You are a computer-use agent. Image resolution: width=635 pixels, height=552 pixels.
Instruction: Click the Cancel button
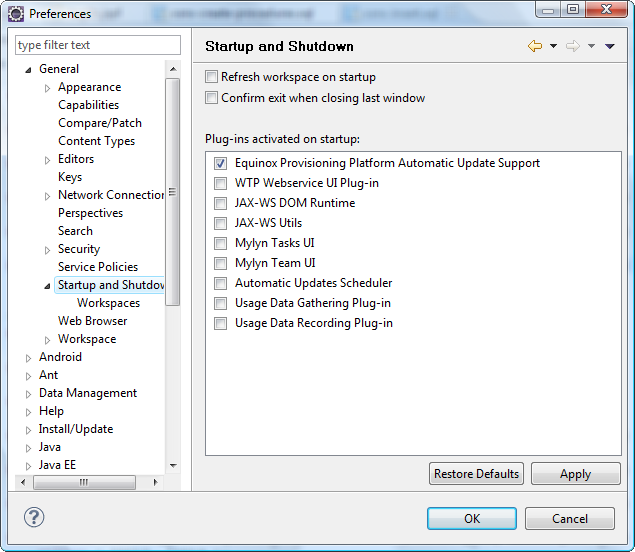pos(570,518)
